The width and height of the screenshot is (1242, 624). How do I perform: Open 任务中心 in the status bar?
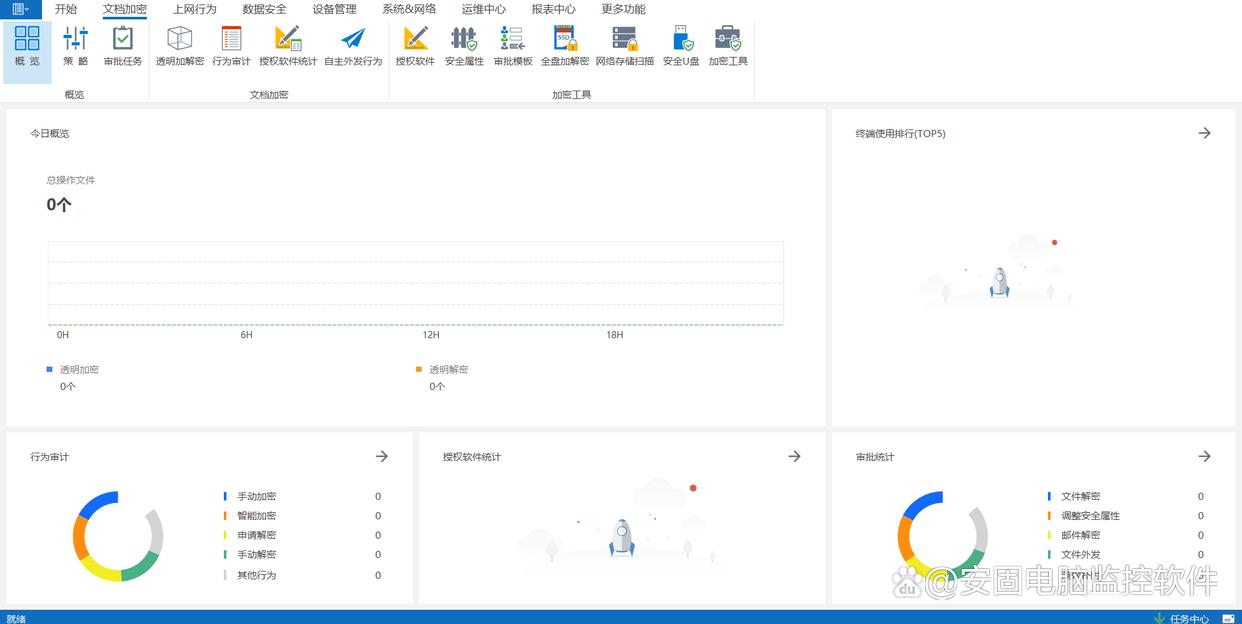(1181, 618)
